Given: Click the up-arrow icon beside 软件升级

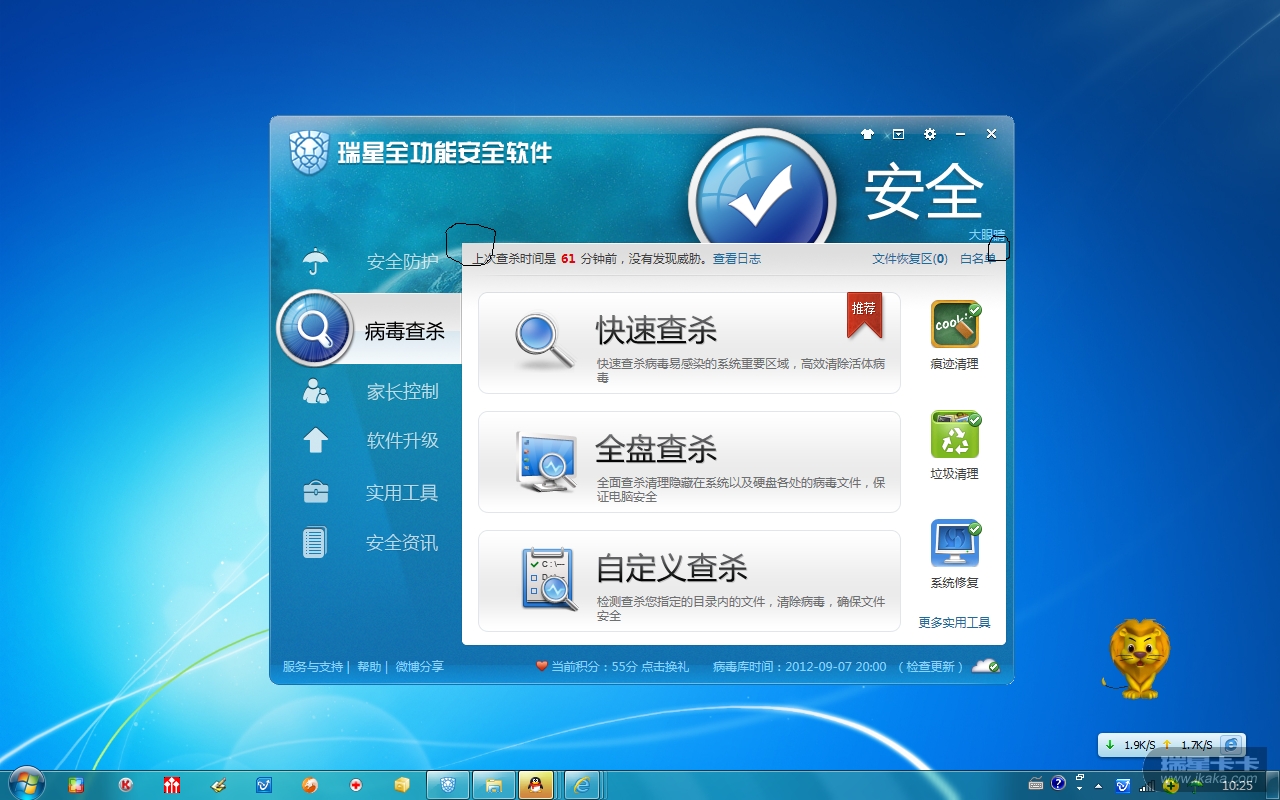Looking at the screenshot, I should click(316, 440).
